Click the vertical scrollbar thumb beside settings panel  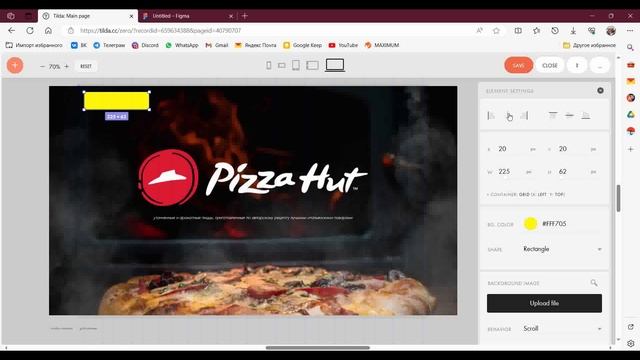pyautogui.click(x=618, y=198)
